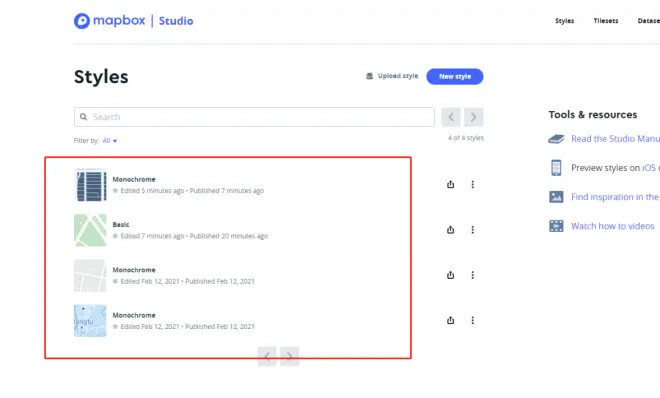The image size is (660, 398).
Task: Share the Basic style
Action: [450, 230]
